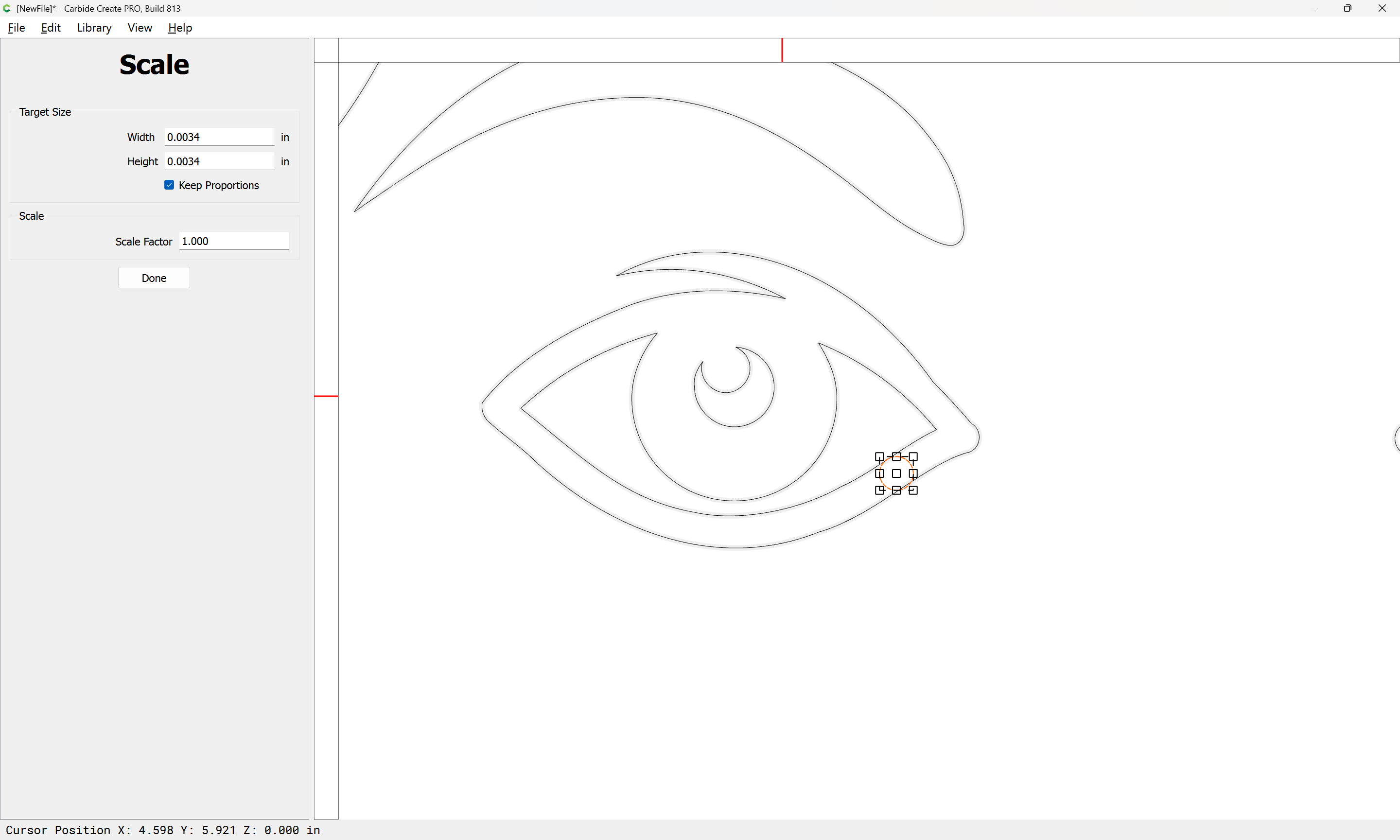Restore down the Carbide Create window
Viewport: 1400px width, 840px height.
(x=1348, y=8)
